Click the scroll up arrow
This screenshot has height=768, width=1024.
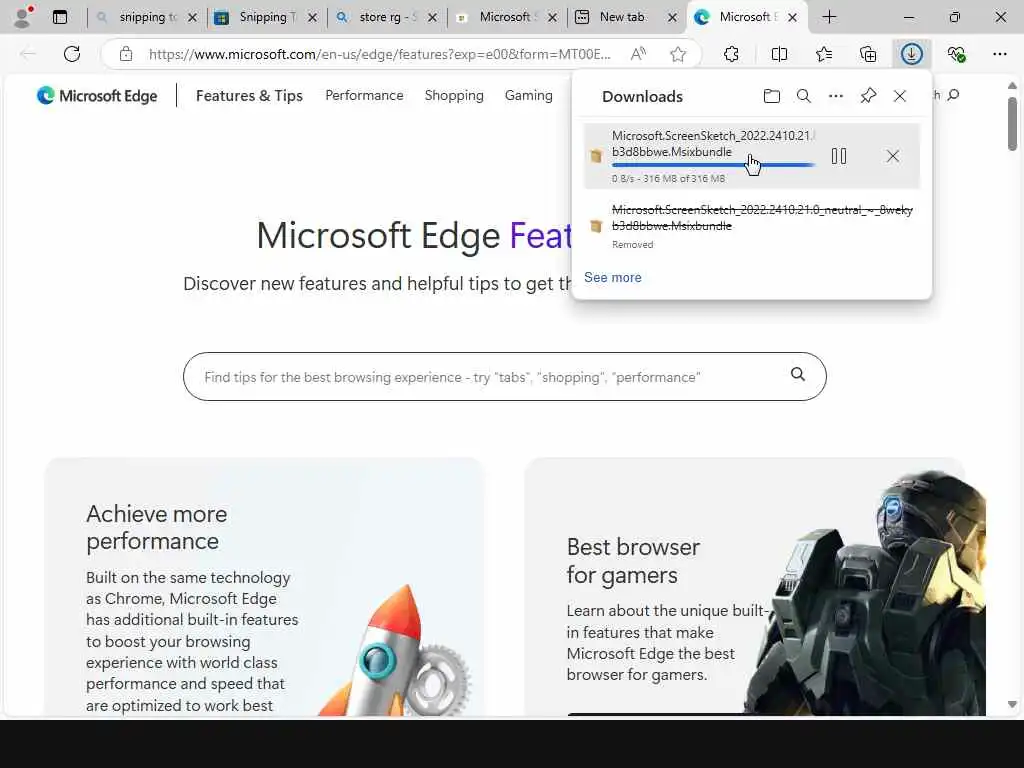pos(1012,86)
